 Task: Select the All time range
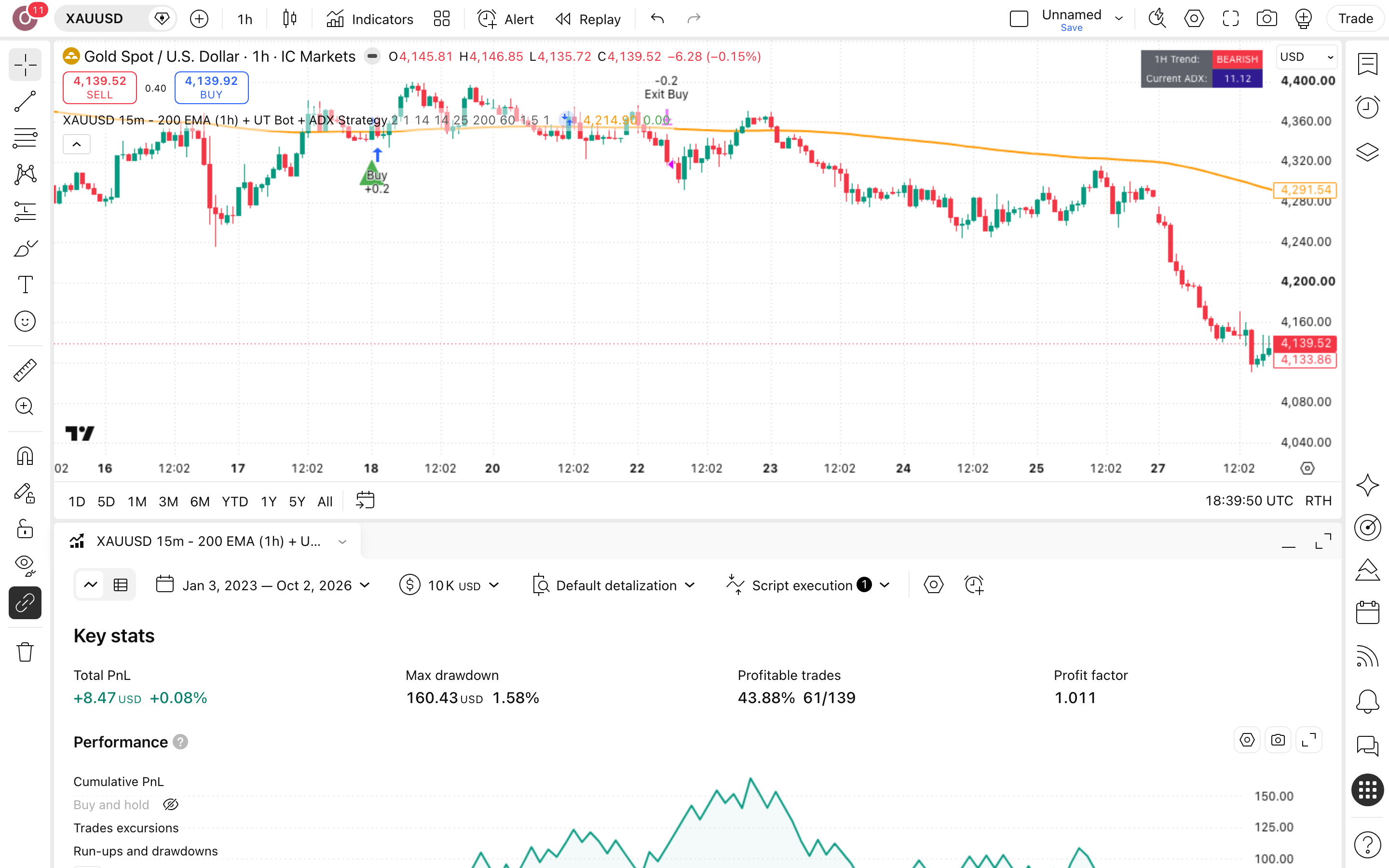325,501
